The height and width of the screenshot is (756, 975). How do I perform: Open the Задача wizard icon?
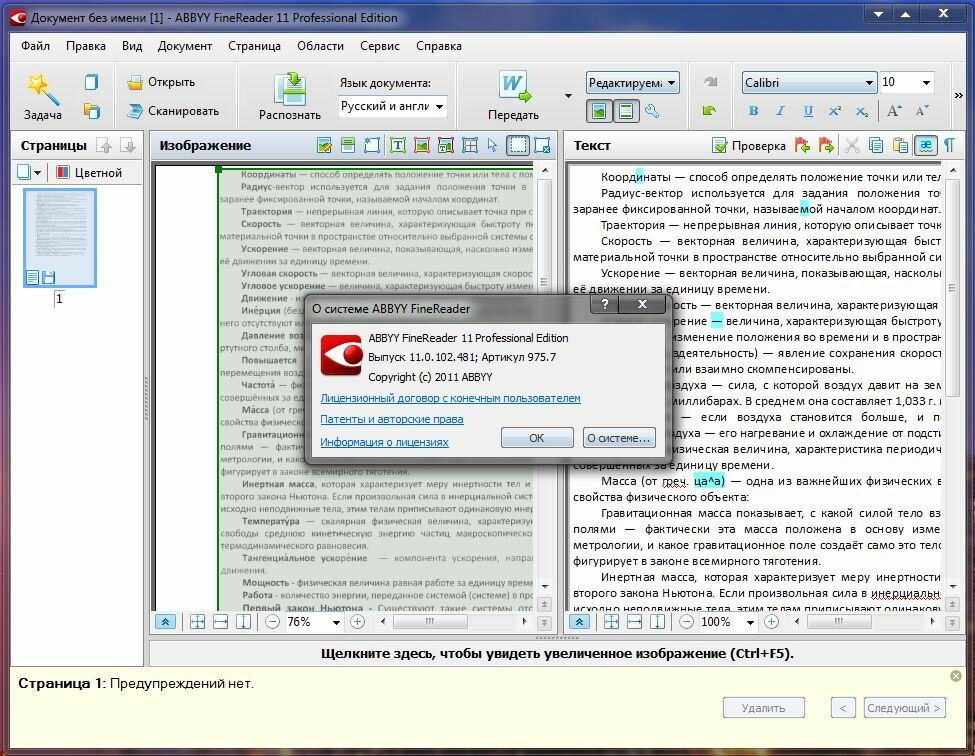42,90
